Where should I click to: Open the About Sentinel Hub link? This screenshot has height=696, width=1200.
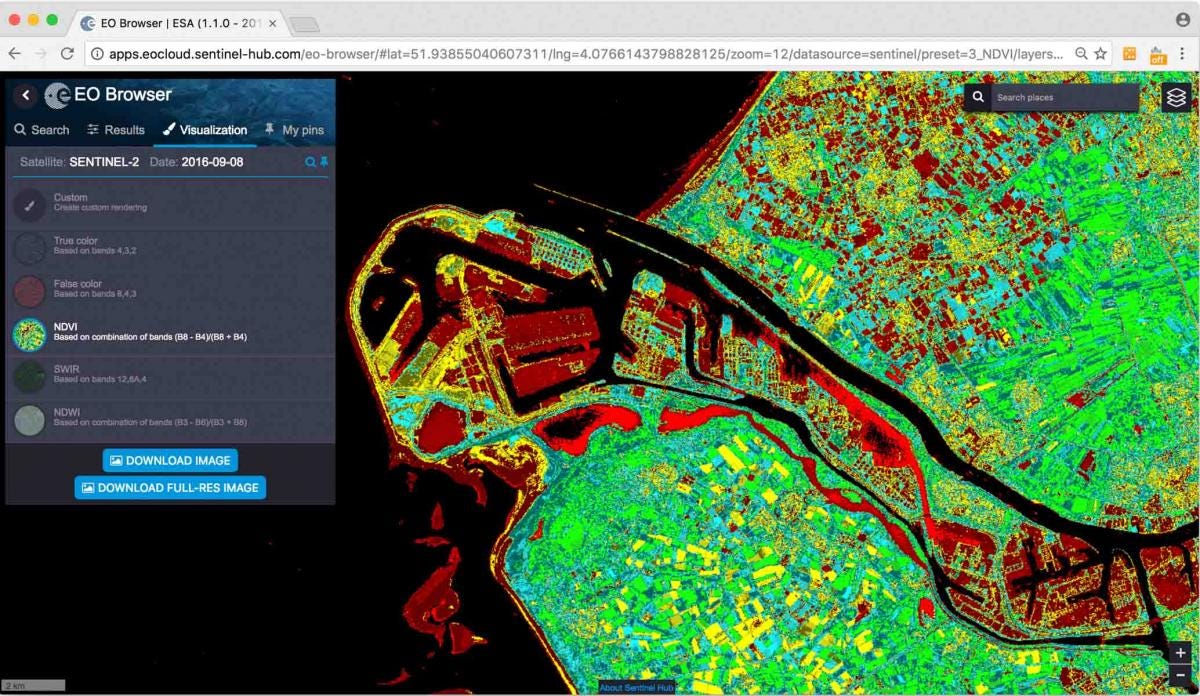(x=638, y=688)
